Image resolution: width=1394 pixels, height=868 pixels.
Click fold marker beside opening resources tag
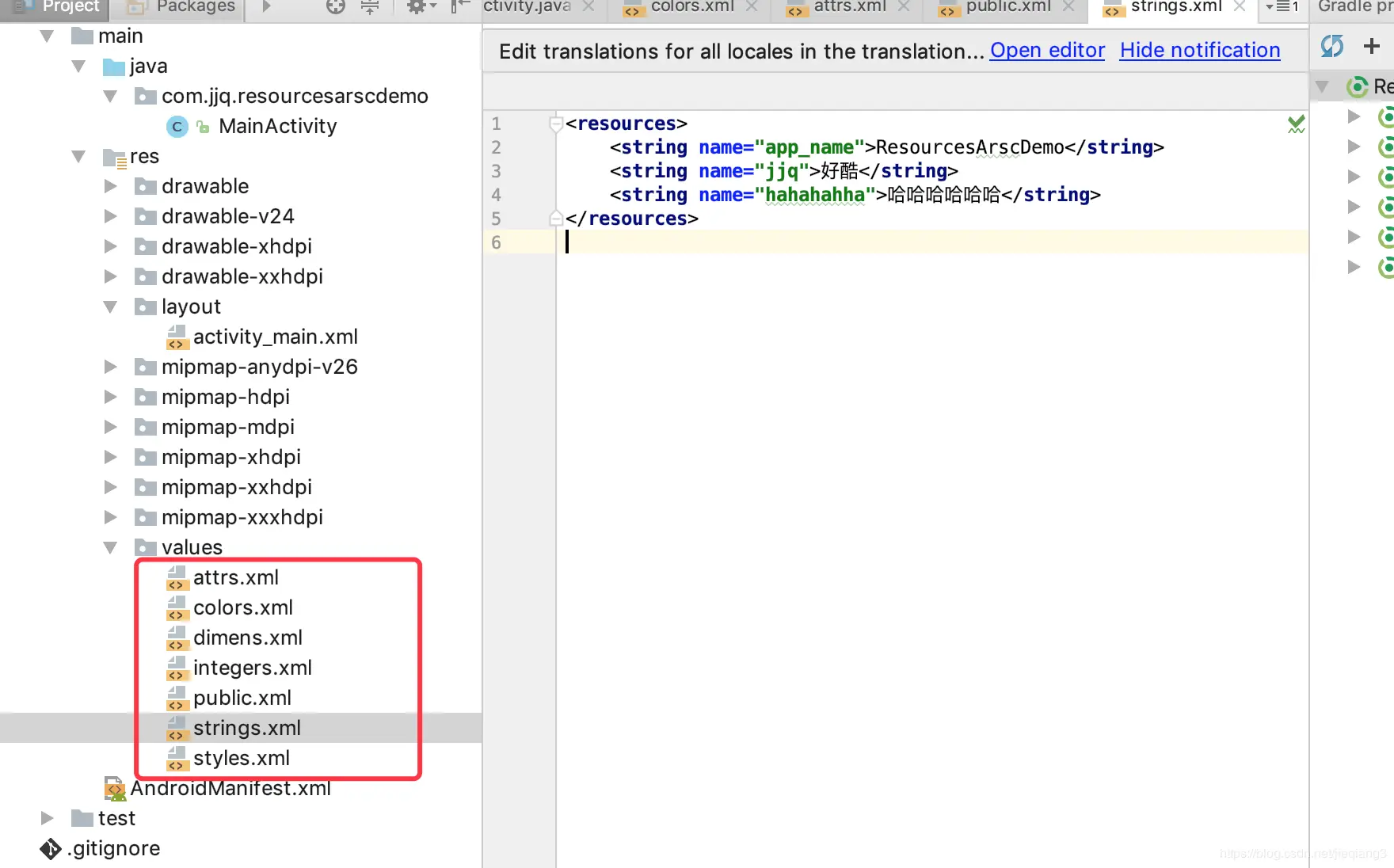coord(556,124)
